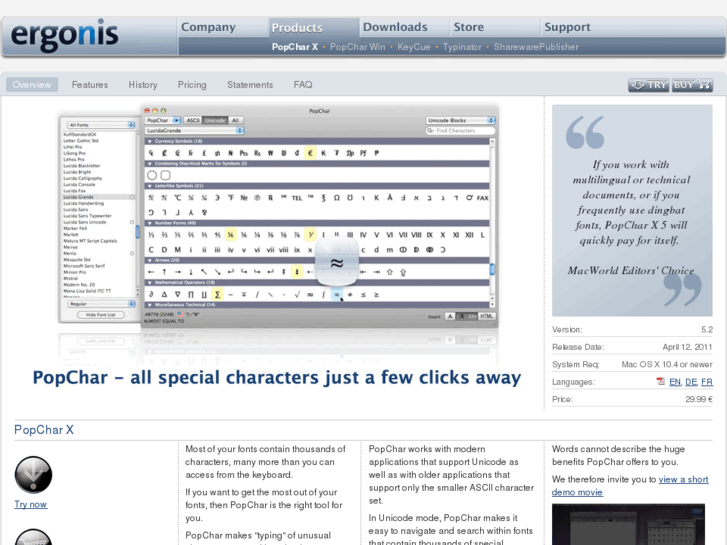Click the magnified almost-equal character preview
The image size is (727, 545).
pos(337,263)
